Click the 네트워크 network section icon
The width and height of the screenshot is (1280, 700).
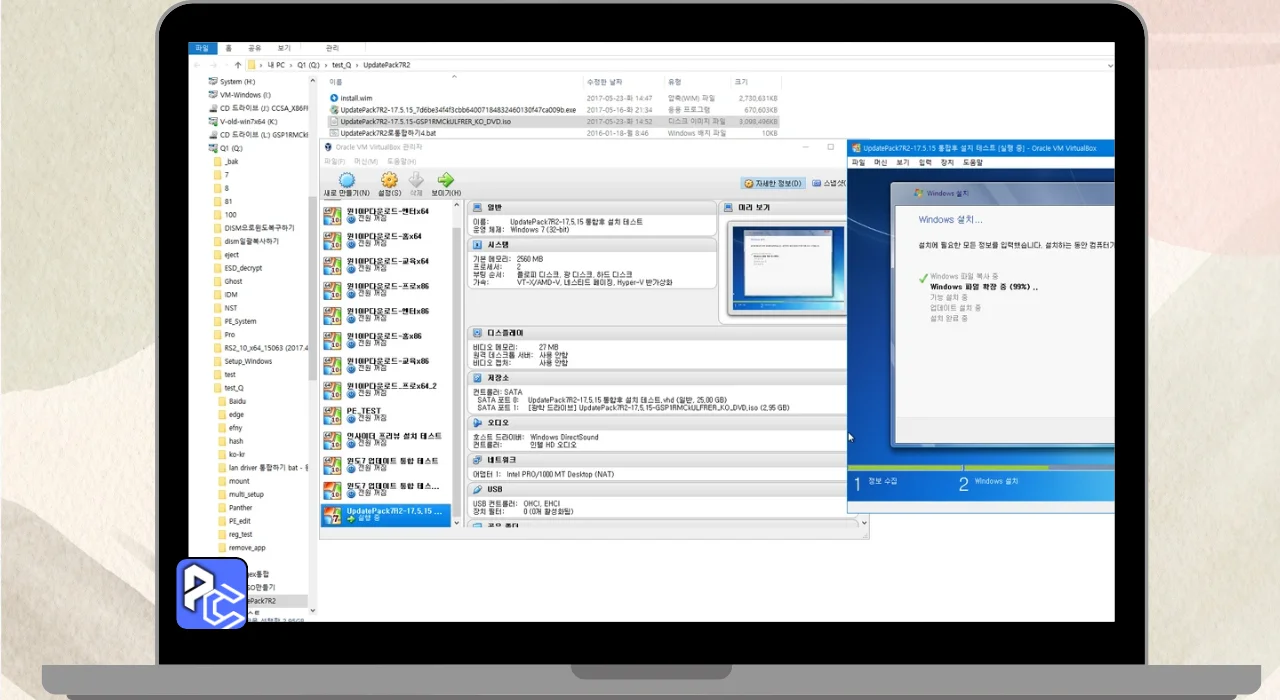click(477, 459)
